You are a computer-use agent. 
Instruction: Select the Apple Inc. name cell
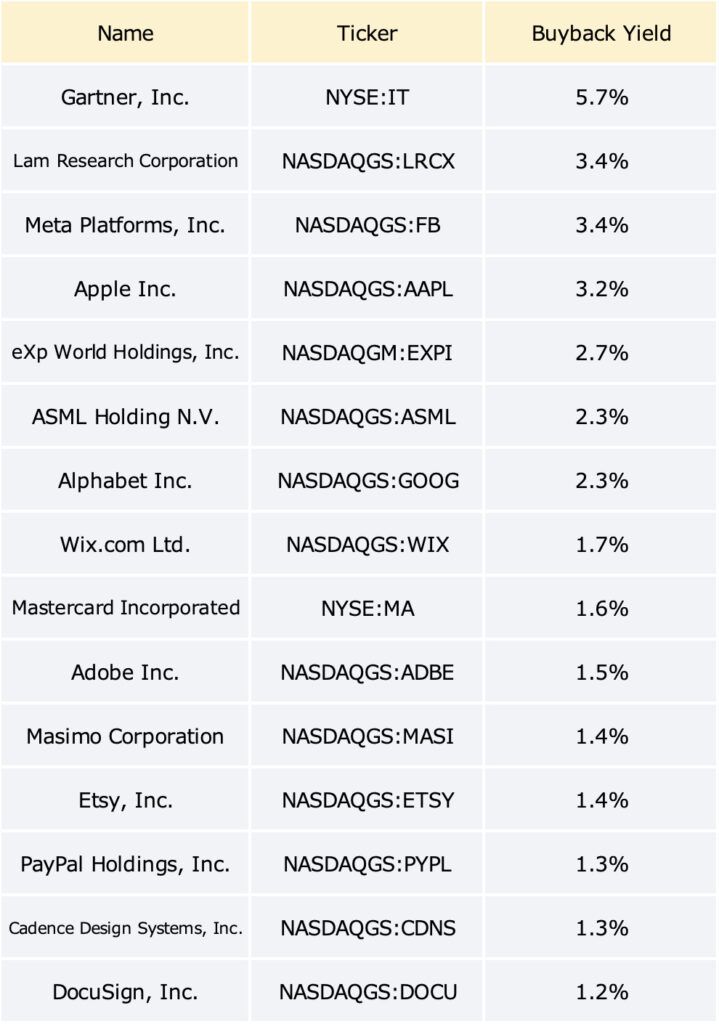[x=125, y=289]
